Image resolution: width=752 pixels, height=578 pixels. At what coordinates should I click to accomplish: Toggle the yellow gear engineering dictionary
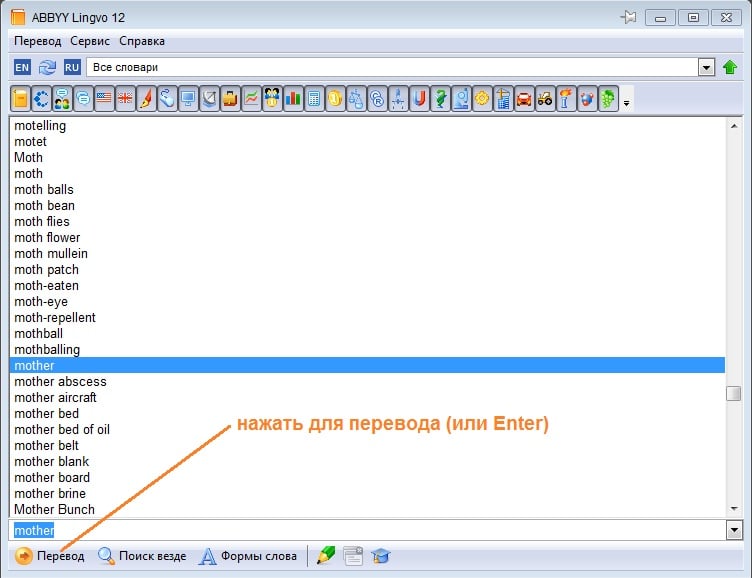pos(482,99)
